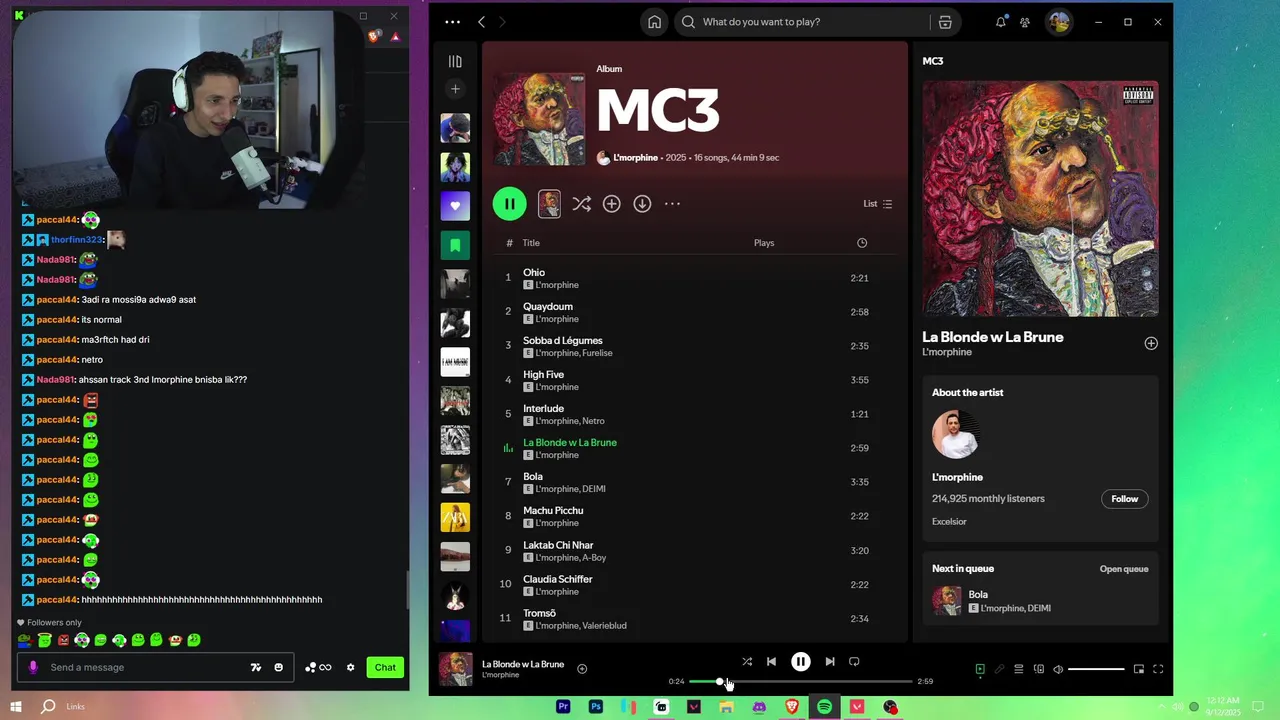Adjust the volume slider
Screen dimensions: 1280x720
coord(1096,669)
